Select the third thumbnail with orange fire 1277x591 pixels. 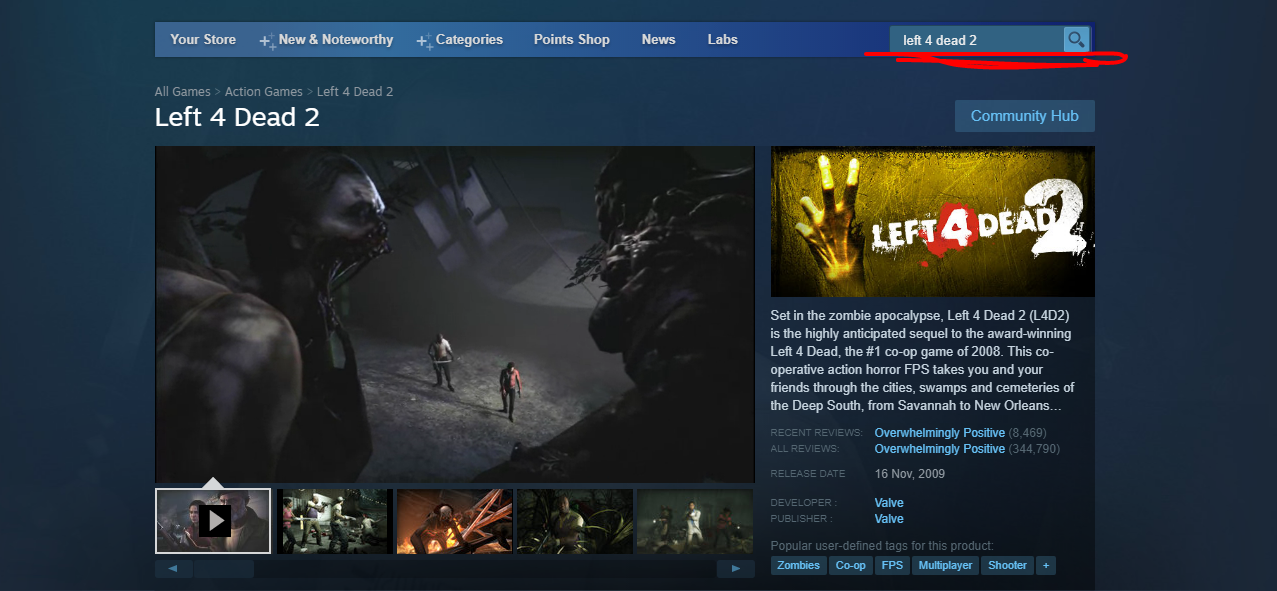pyautogui.click(x=455, y=521)
